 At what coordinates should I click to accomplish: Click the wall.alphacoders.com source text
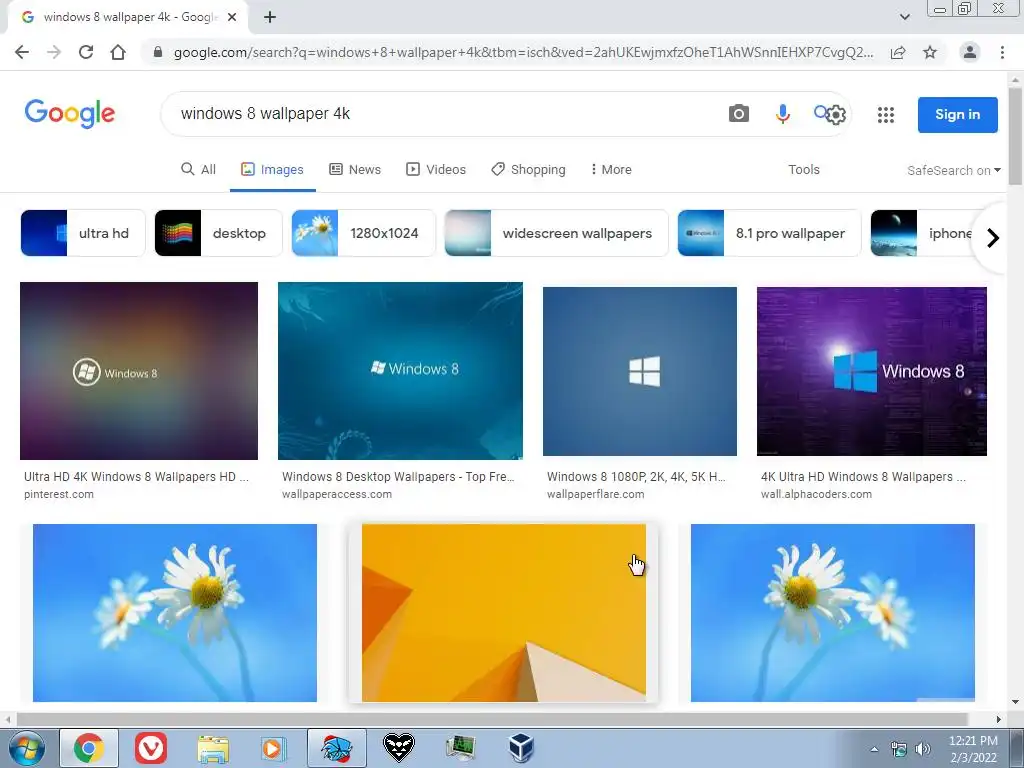816,494
